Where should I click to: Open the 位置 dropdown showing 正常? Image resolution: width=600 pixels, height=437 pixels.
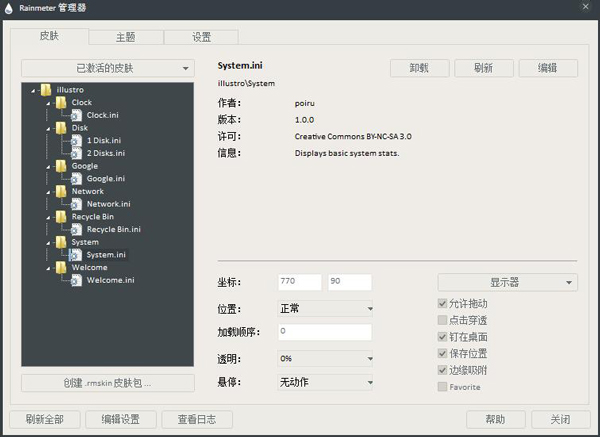(x=325, y=308)
